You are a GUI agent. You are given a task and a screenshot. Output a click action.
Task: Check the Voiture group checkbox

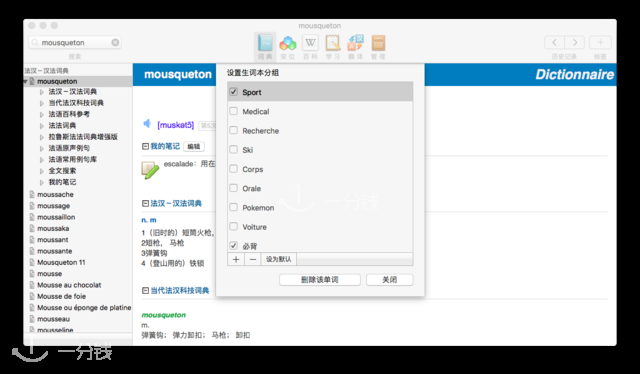pos(233,226)
